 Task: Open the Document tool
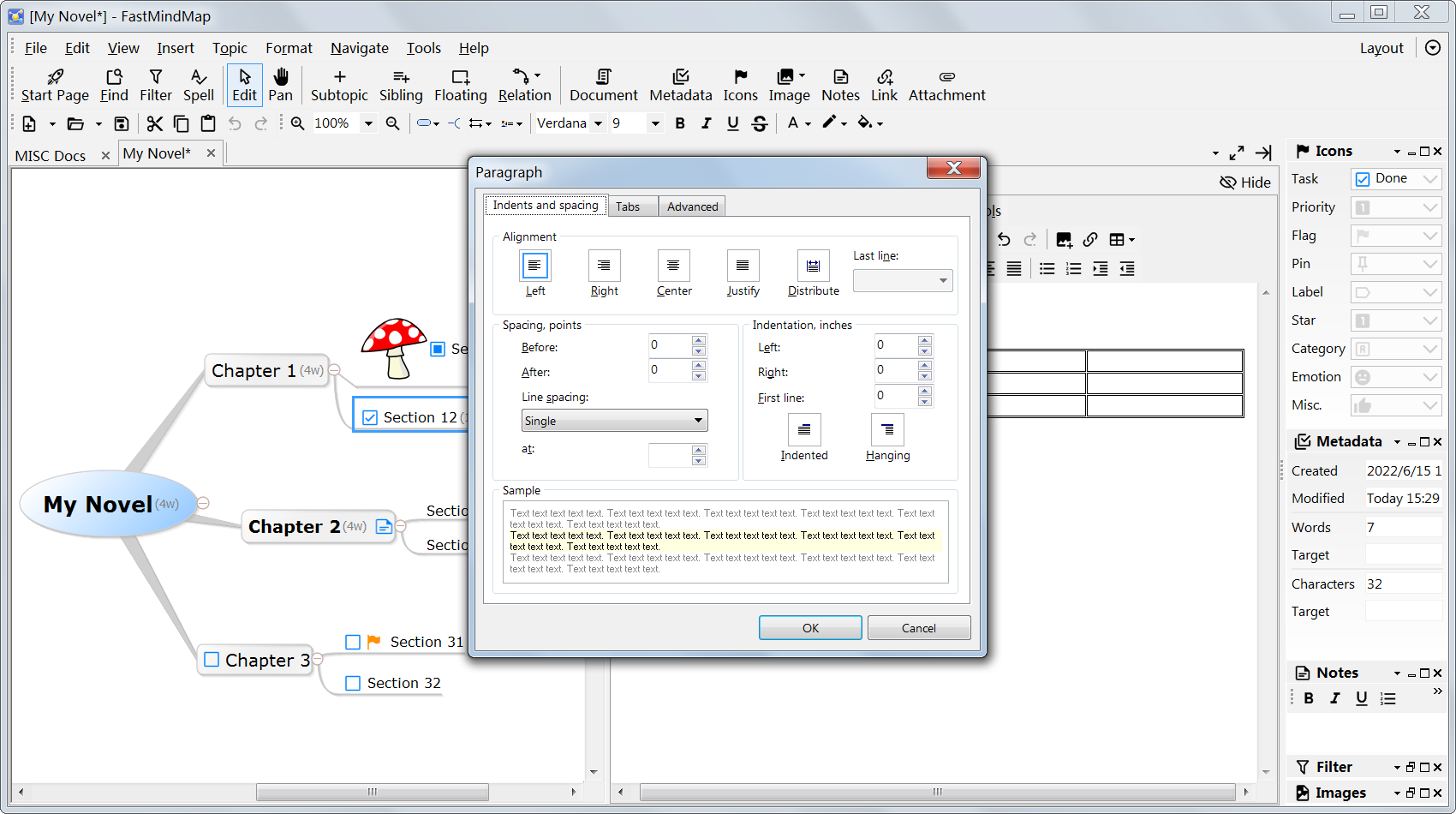pyautogui.click(x=604, y=86)
